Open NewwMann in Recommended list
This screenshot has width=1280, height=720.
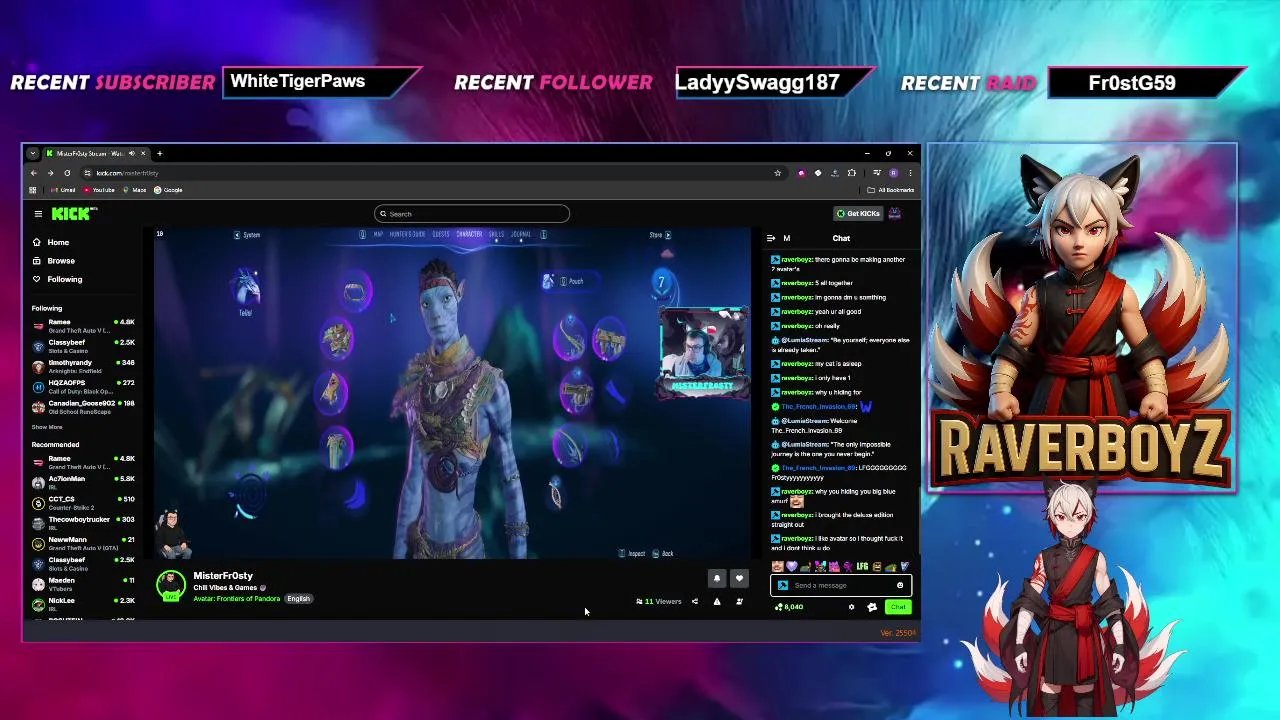pos(84,543)
